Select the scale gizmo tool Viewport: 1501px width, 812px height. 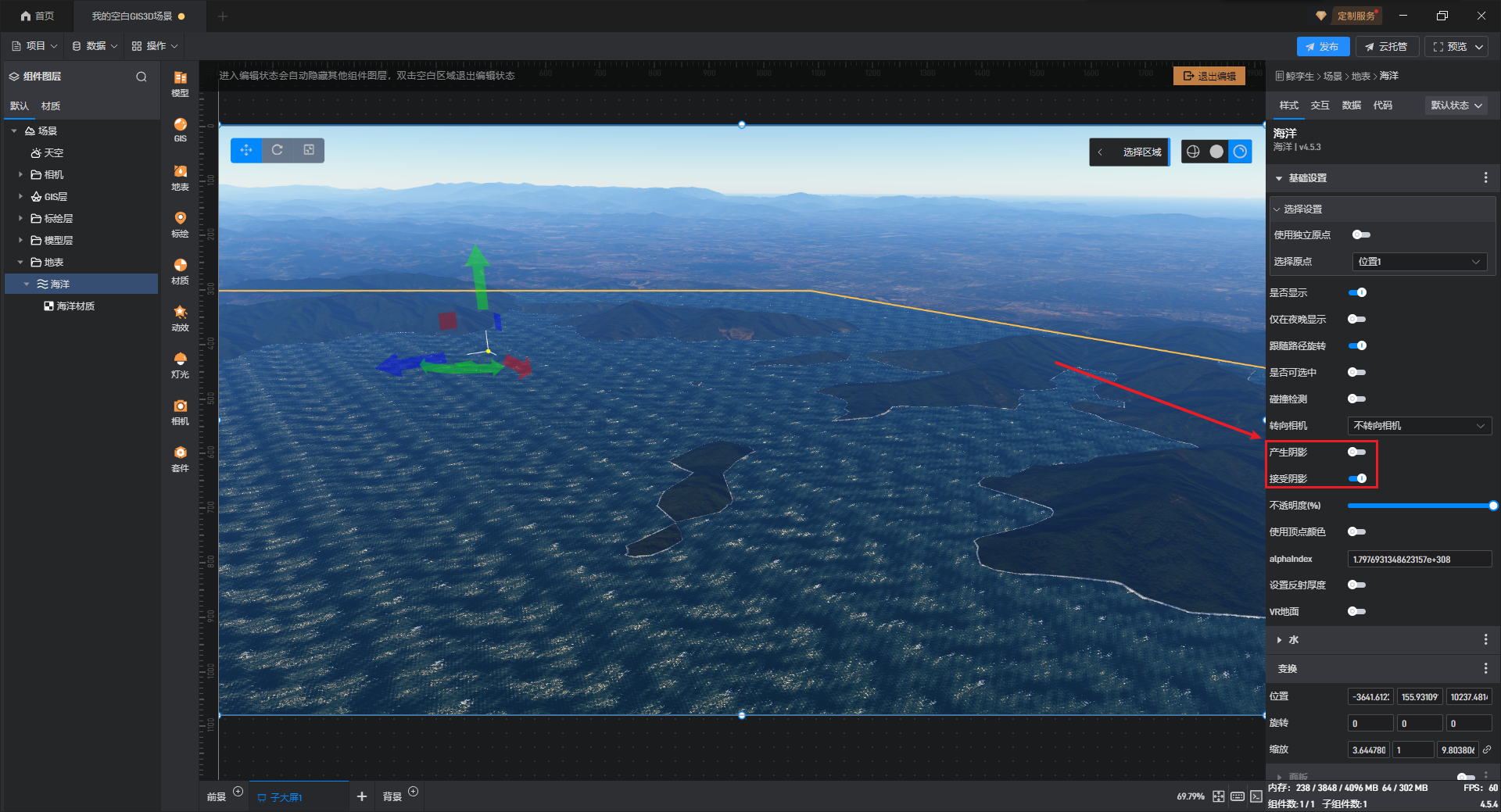click(x=309, y=150)
